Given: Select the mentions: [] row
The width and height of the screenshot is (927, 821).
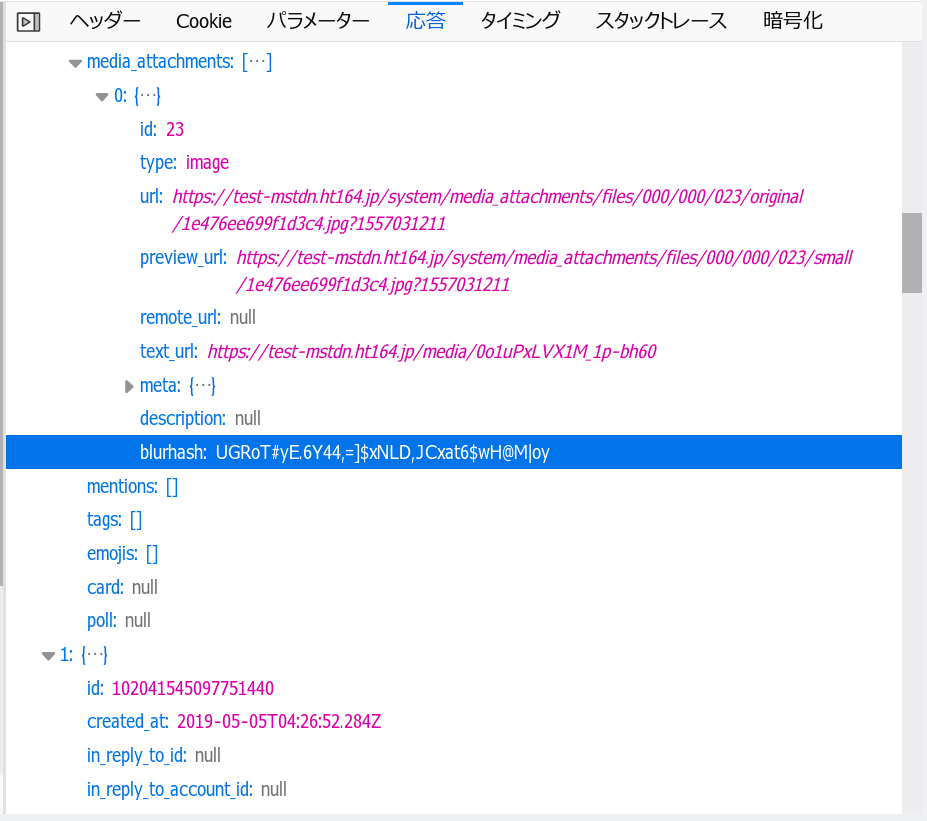Looking at the screenshot, I should pos(453,486).
